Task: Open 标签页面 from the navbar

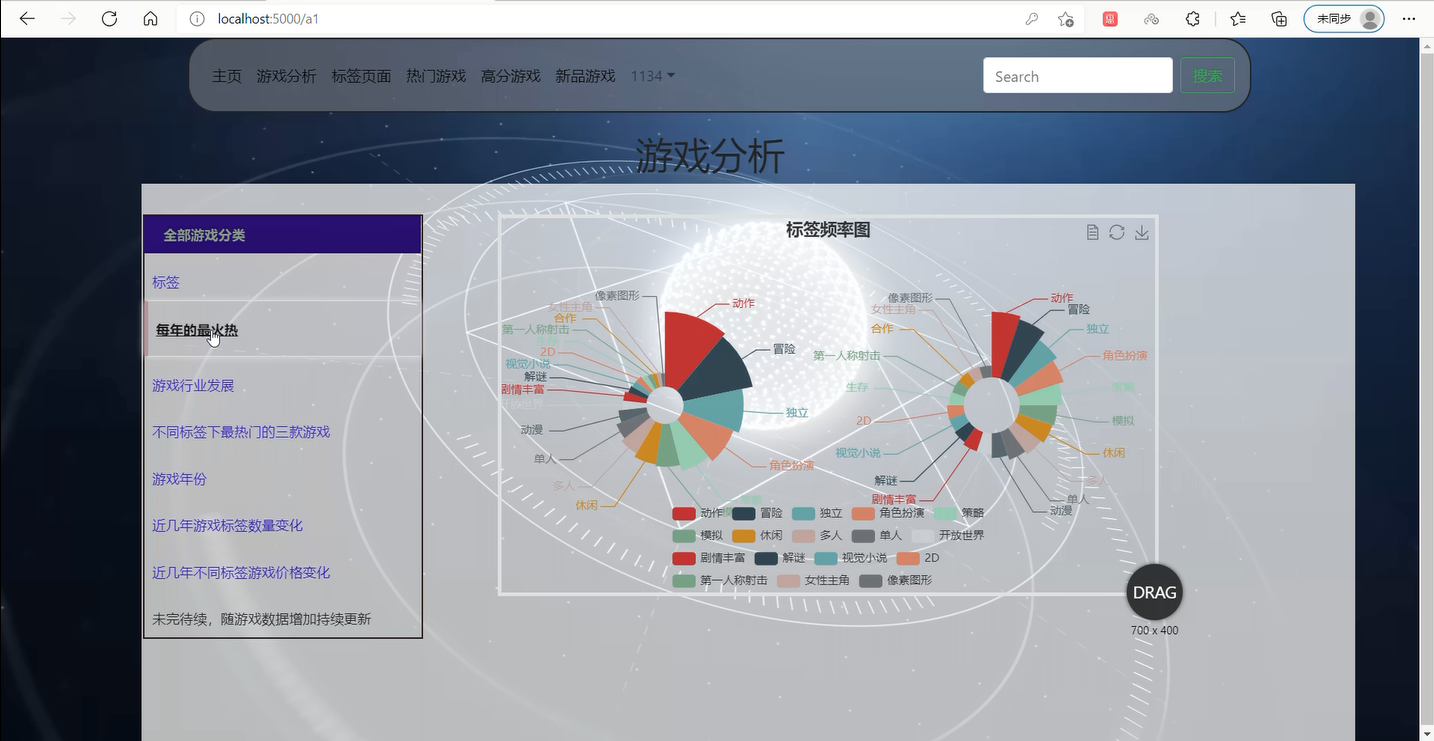Action: 361,76
